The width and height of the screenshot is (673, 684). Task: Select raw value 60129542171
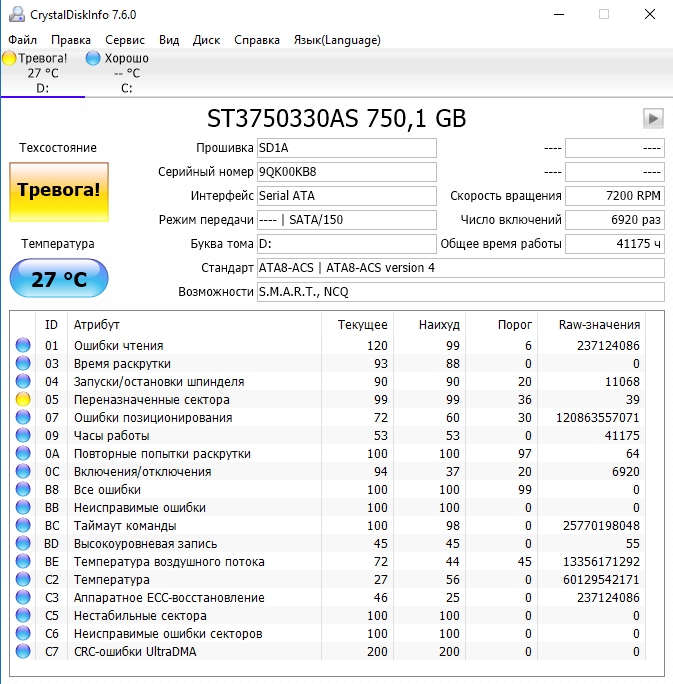click(x=601, y=580)
